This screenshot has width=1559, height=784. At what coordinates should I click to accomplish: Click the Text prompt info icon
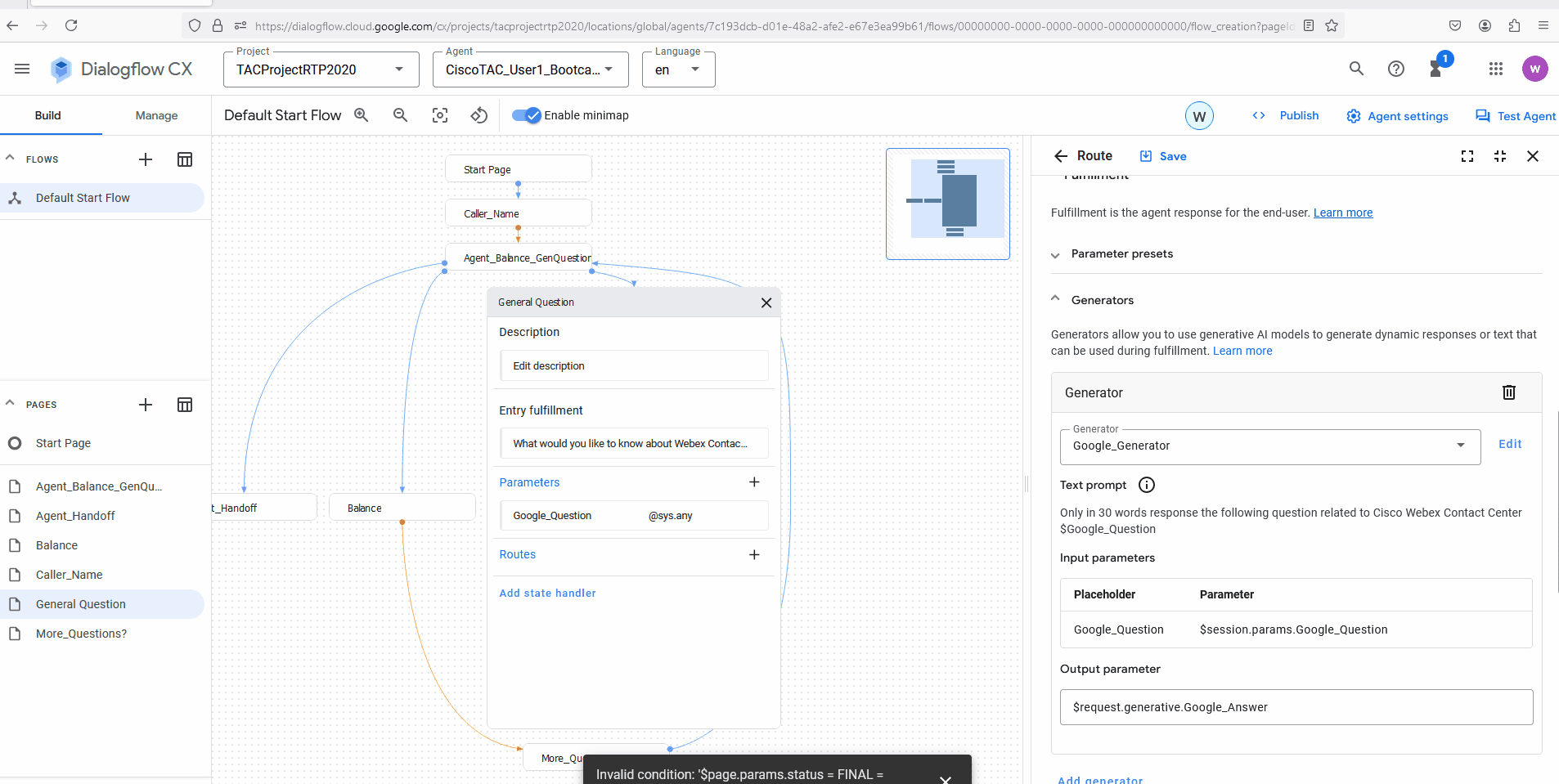pyautogui.click(x=1147, y=485)
